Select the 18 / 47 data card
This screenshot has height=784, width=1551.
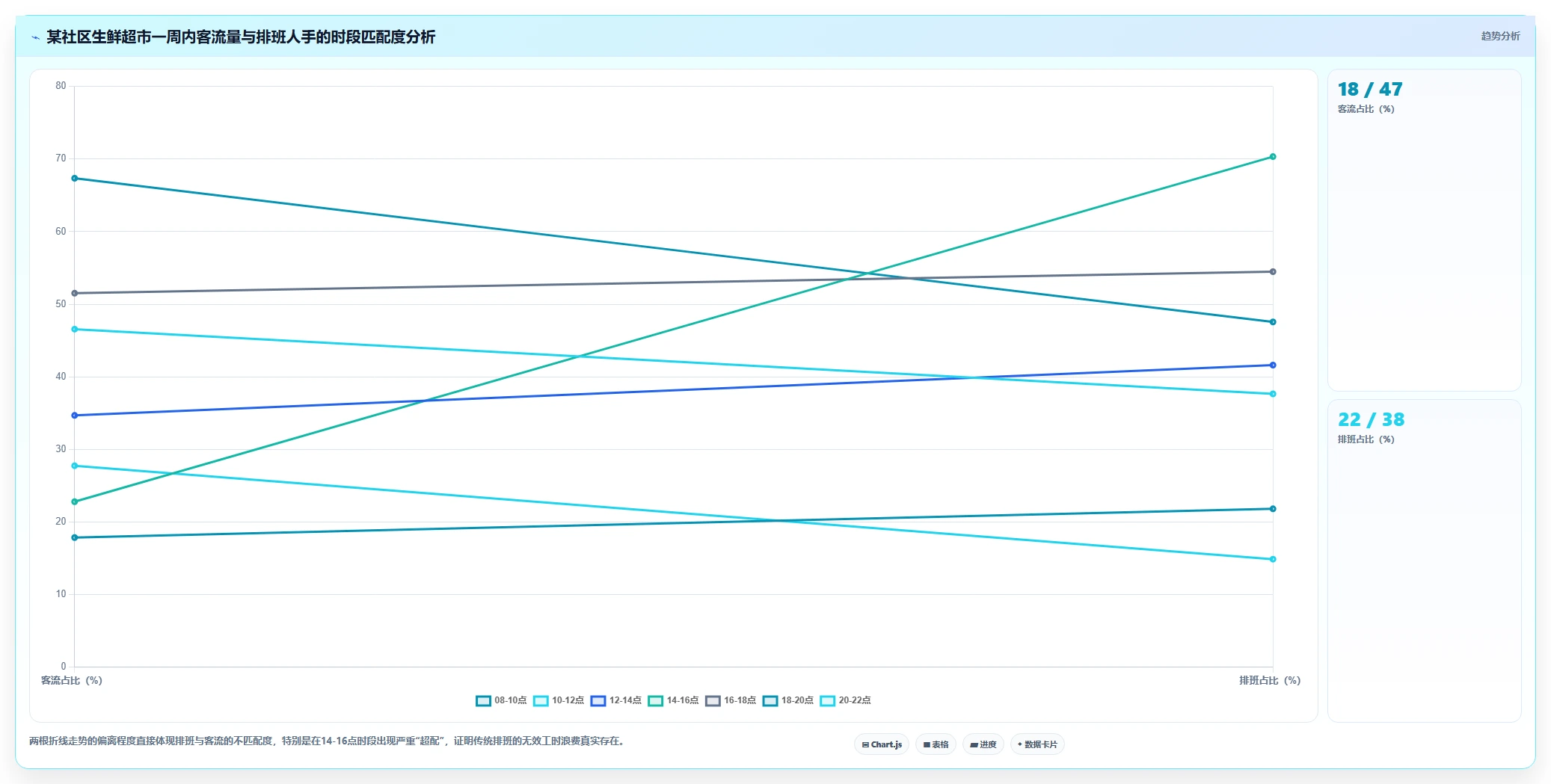click(x=1424, y=230)
